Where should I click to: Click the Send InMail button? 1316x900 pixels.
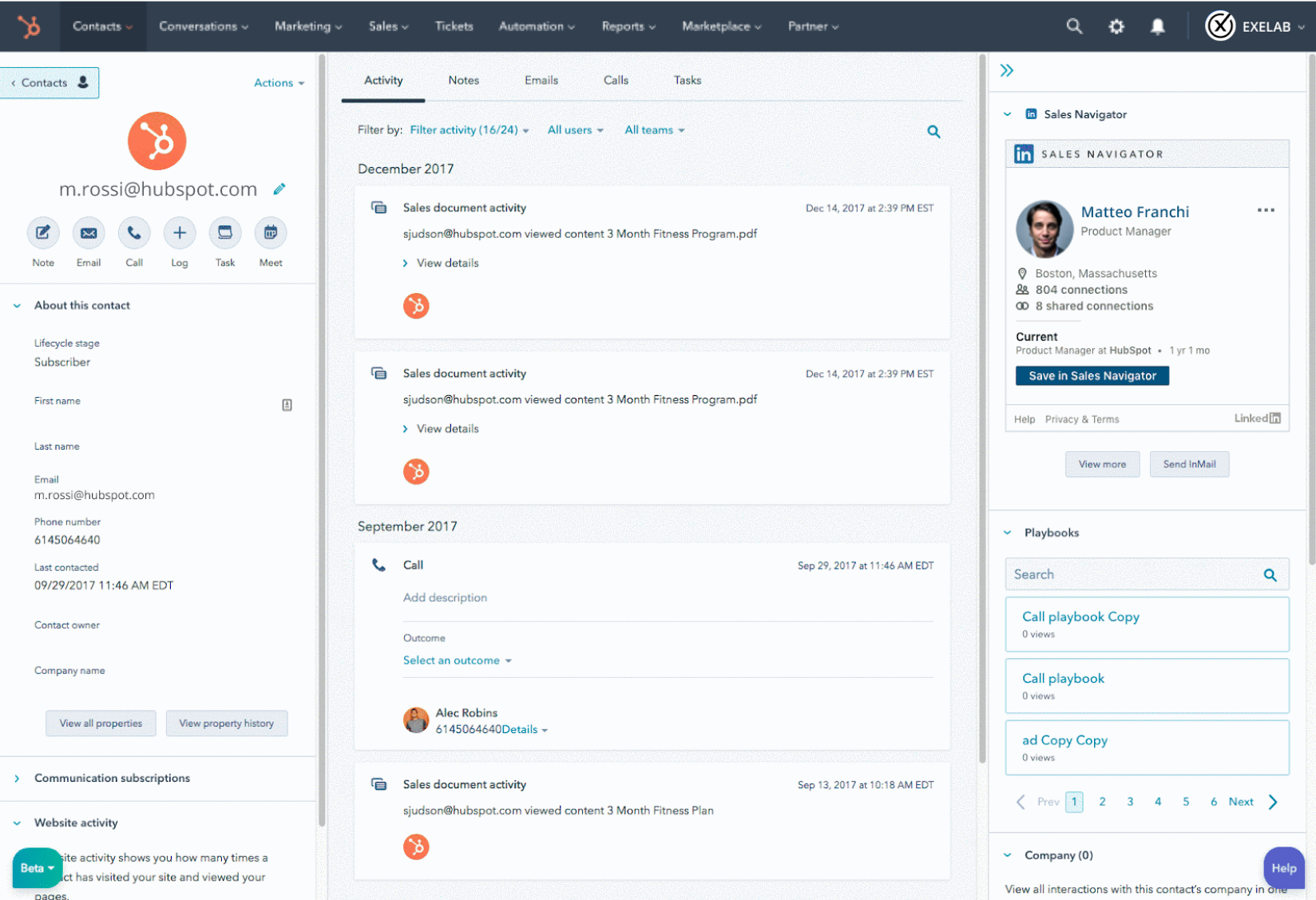(x=1189, y=464)
